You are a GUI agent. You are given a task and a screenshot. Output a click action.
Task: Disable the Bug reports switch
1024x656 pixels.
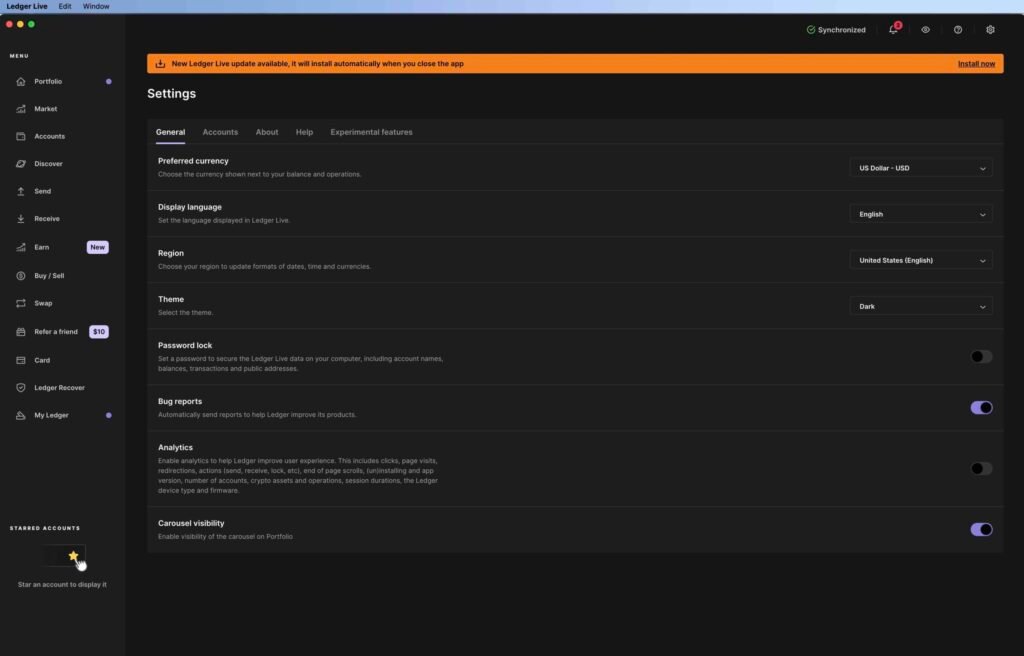pyautogui.click(x=981, y=408)
